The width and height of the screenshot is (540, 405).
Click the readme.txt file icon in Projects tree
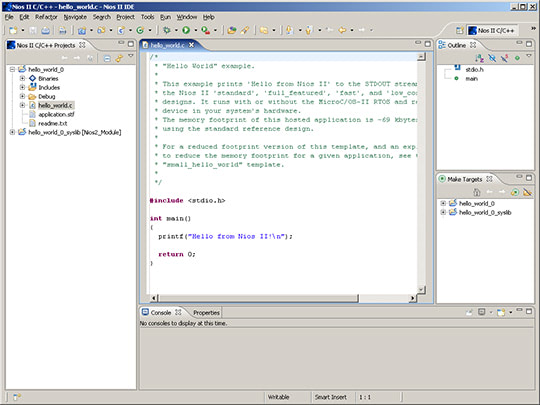tap(32, 123)
